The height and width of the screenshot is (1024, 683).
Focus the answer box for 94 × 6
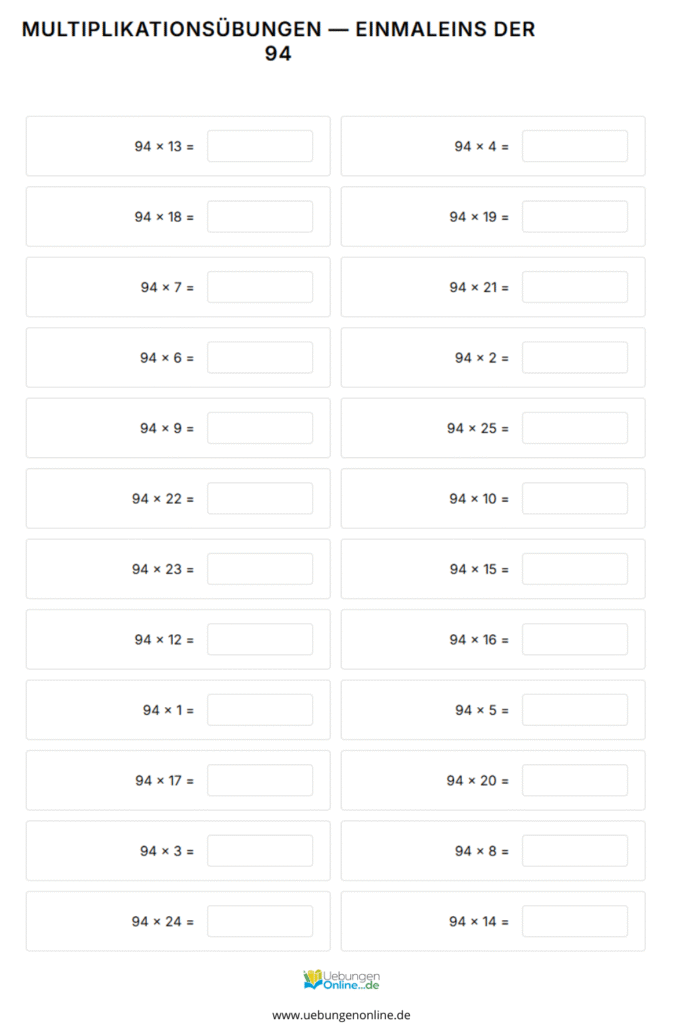(x=260, y=358)
